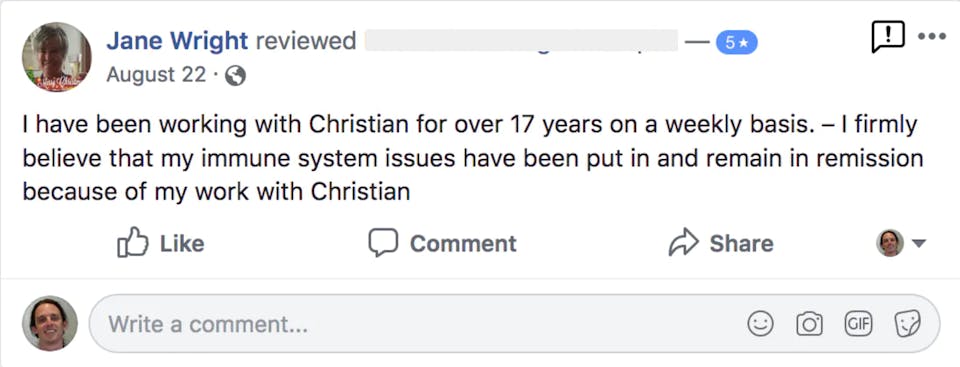
Task: Expand the comment-as profile dropdown arrow
Action: point(918,243)
